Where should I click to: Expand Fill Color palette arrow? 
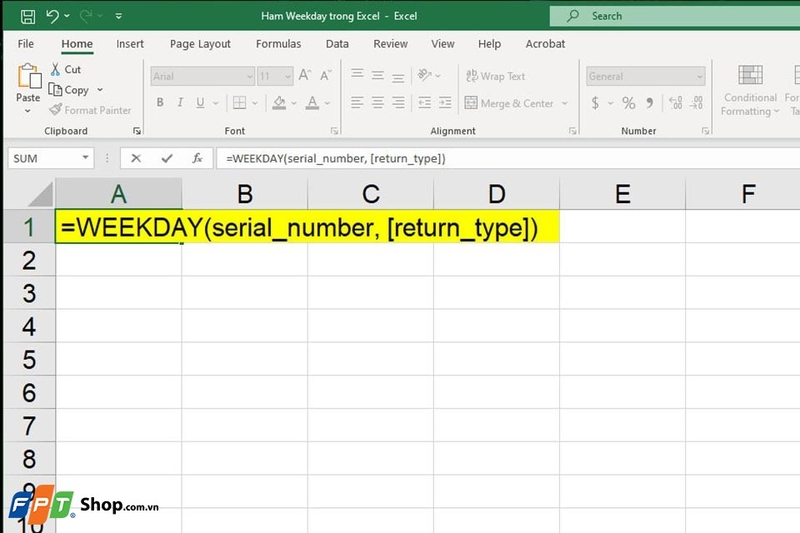pyautogui.click(x=294, y=103)
